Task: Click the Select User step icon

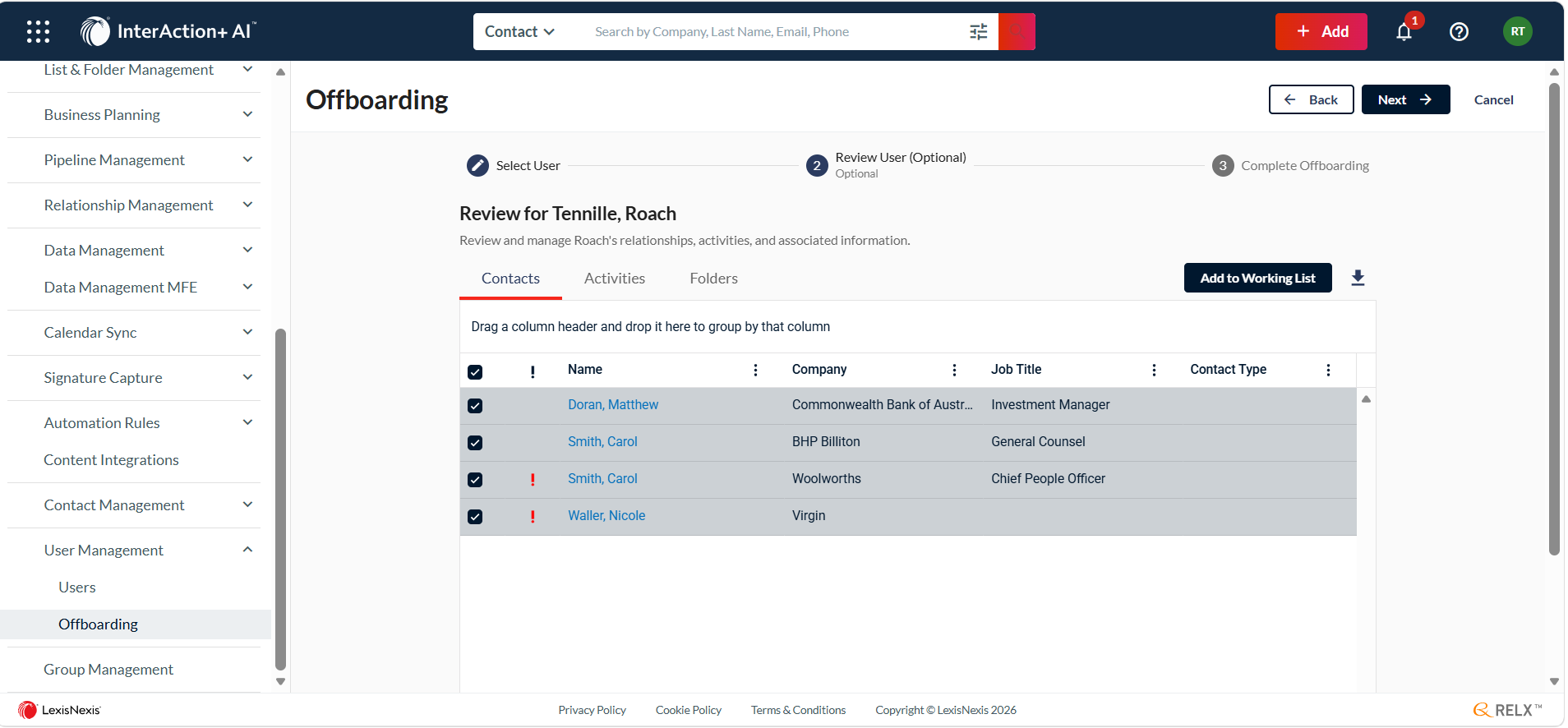Action: pyautogui.click(x=477, y=165)
